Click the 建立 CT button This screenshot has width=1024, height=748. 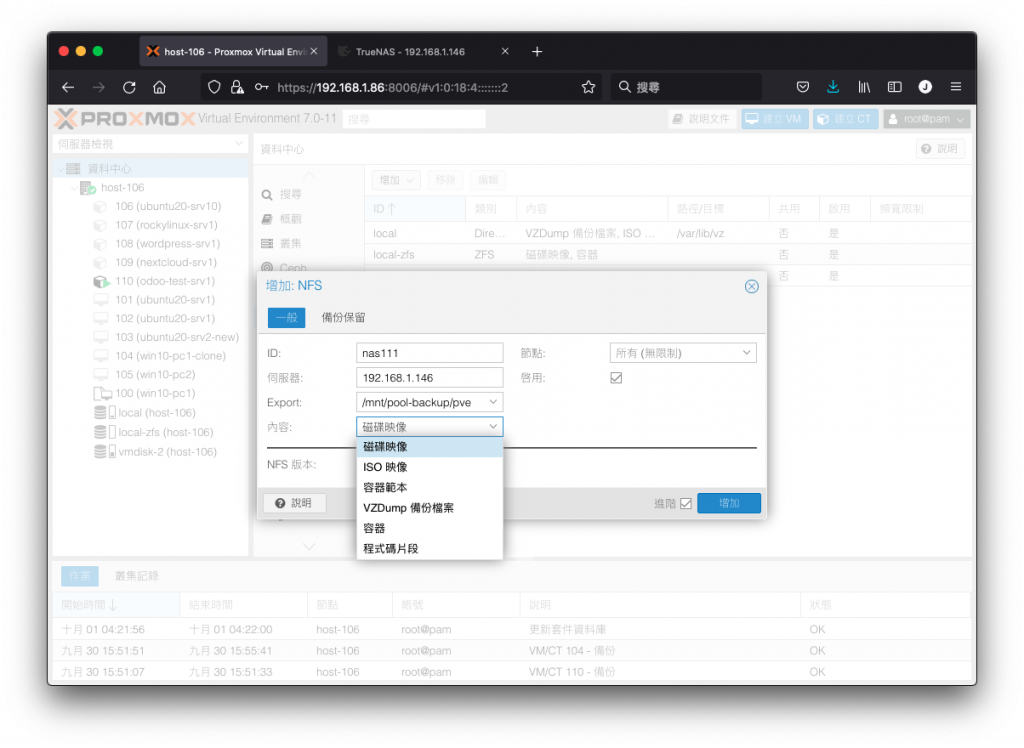[845, 119]
